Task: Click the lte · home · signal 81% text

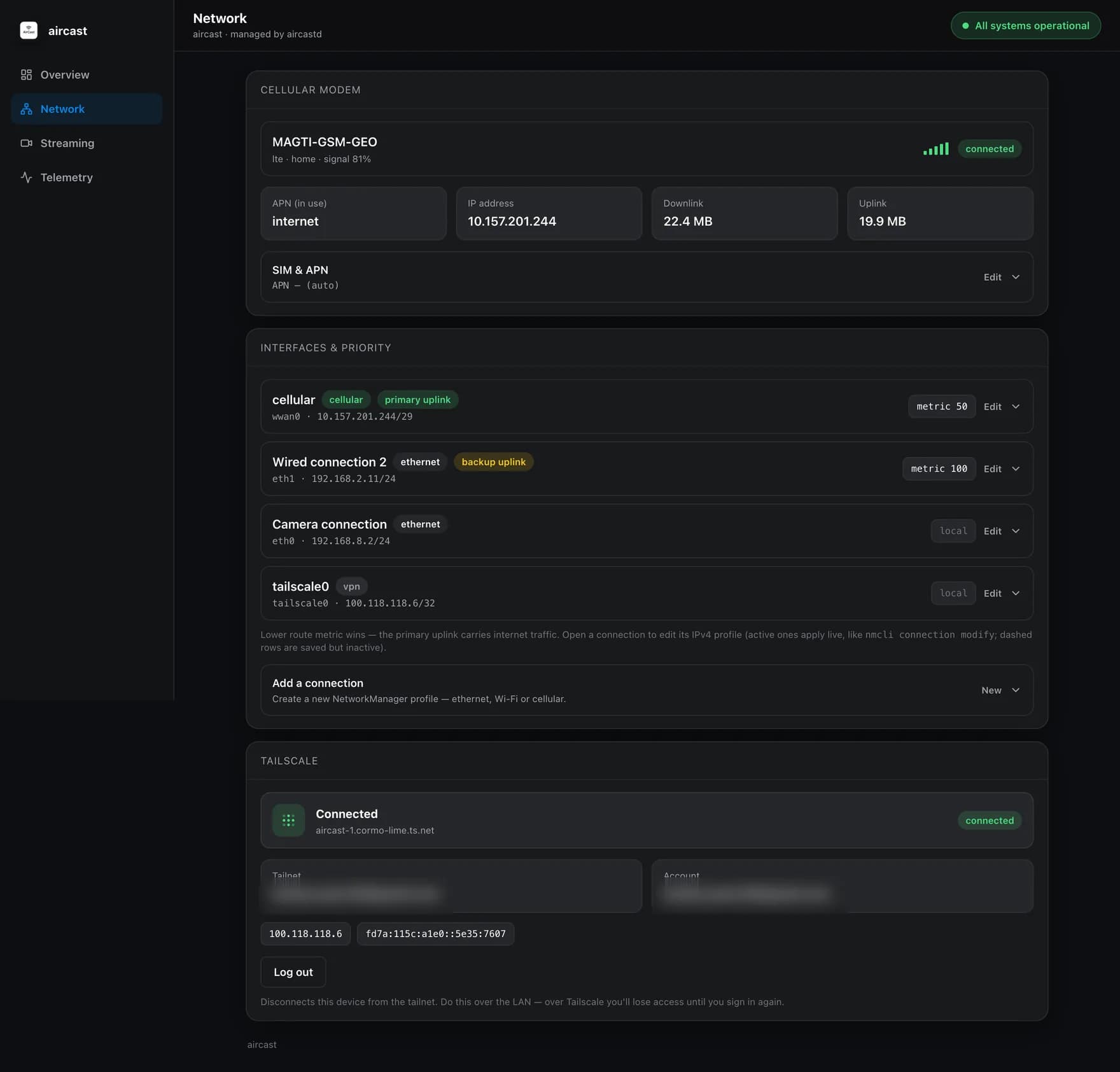Action: [321, 159]
